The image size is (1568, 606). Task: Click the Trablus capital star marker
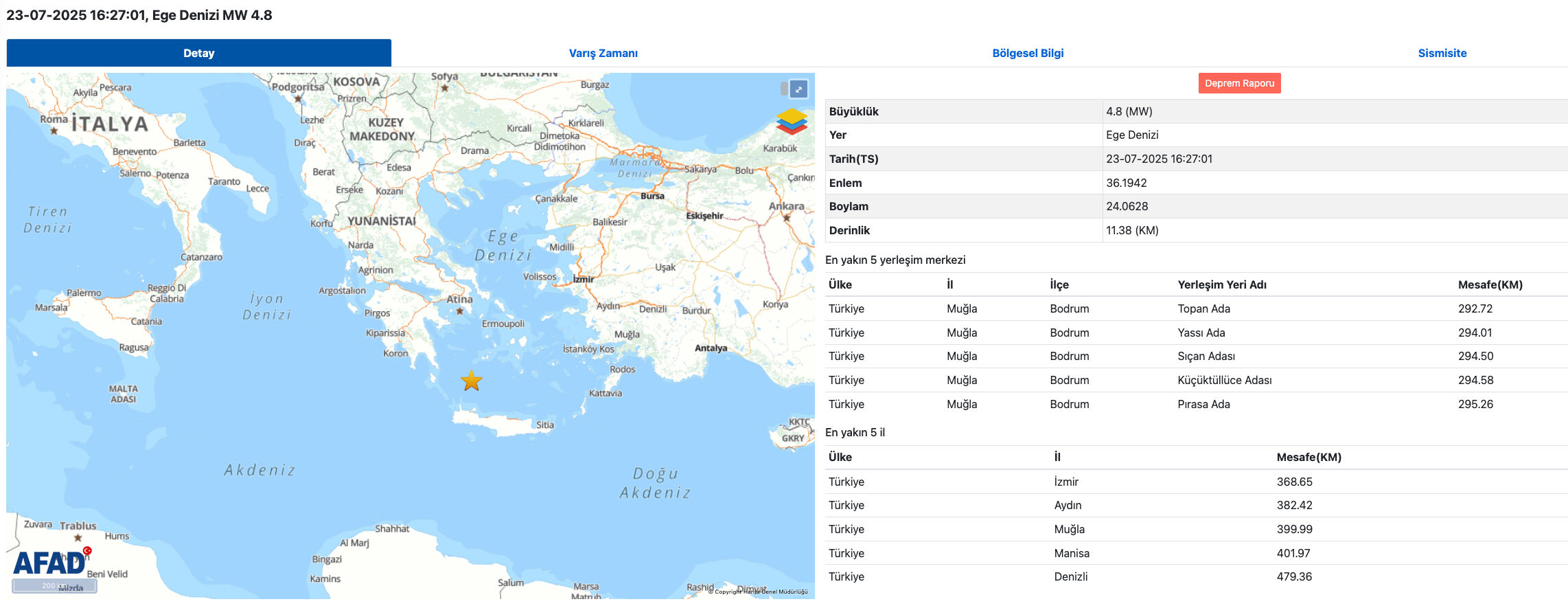point(78,537)
